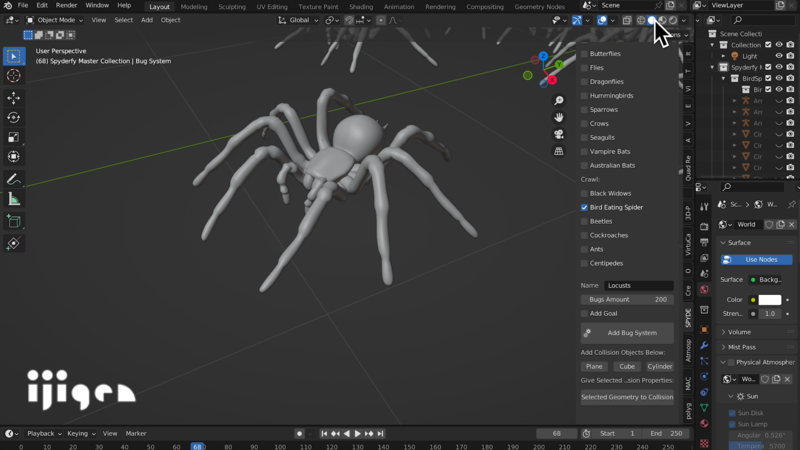The image size is (800, 450).
Task: Add a Plane collision object
Action: 594,366
